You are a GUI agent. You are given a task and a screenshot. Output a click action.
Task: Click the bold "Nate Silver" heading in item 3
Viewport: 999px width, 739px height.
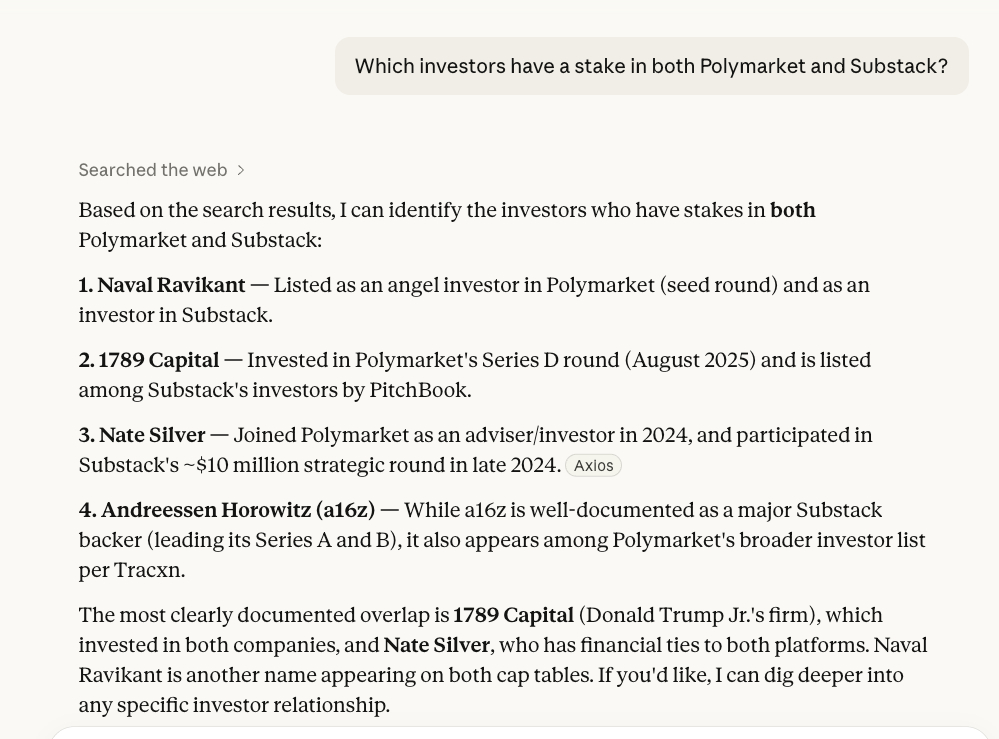click(x=152, y=436)
